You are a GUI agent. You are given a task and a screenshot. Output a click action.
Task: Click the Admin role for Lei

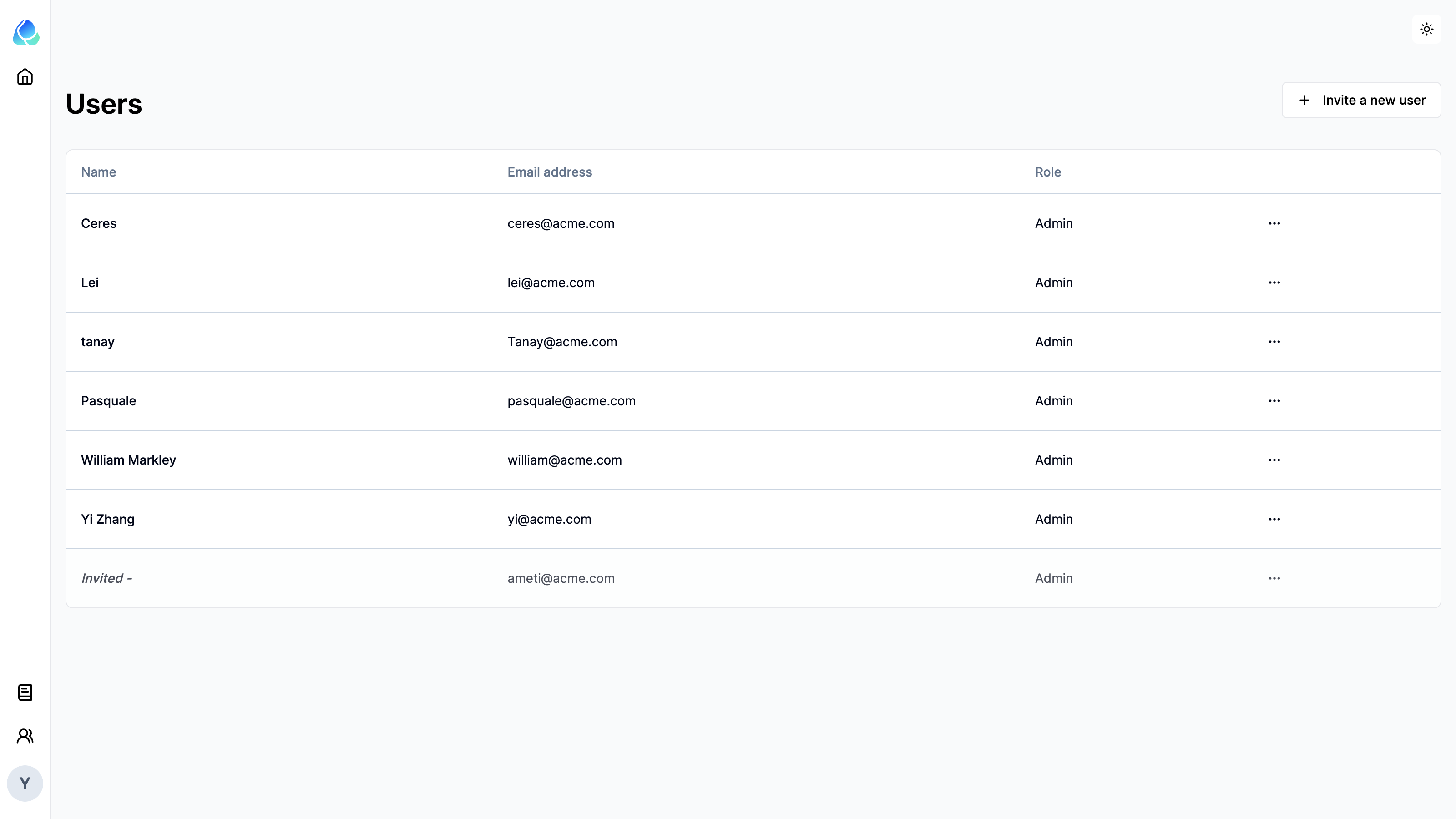[x=1054, y=283]
